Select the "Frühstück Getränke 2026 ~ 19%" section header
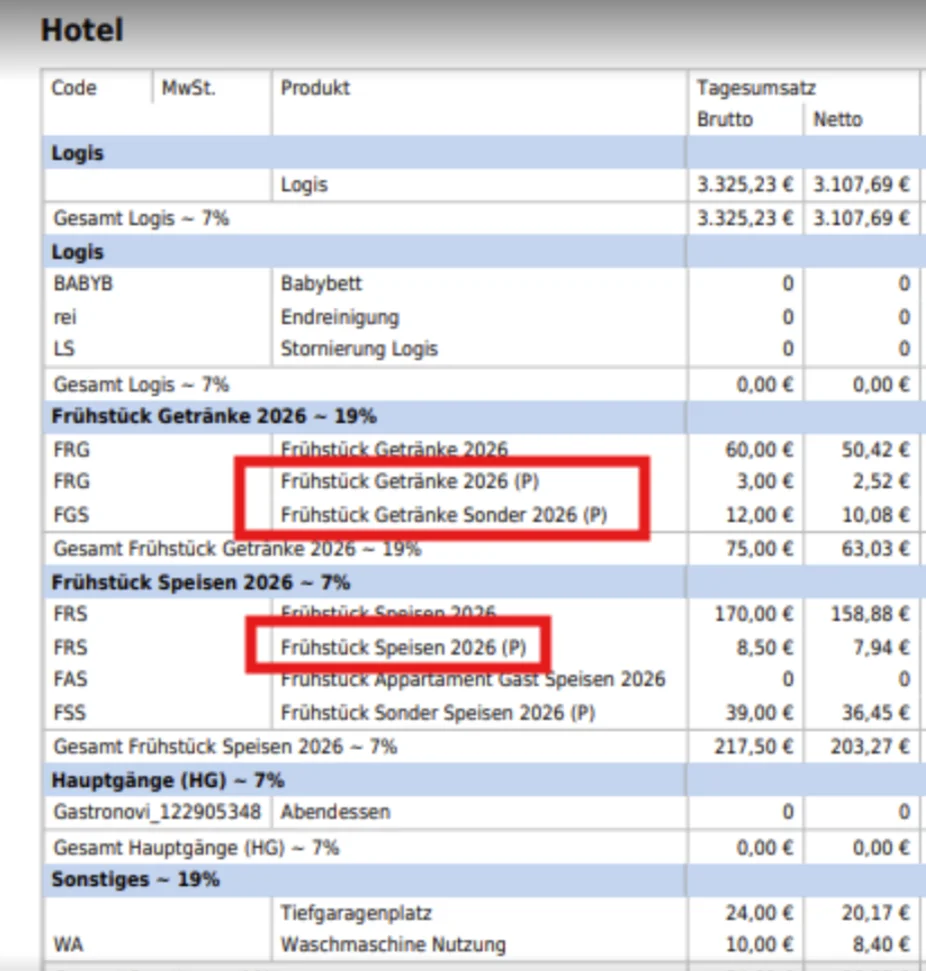Image resolution: width=926 pixels, height=971 pixels. pyautogui.click(x=214, y=416)
